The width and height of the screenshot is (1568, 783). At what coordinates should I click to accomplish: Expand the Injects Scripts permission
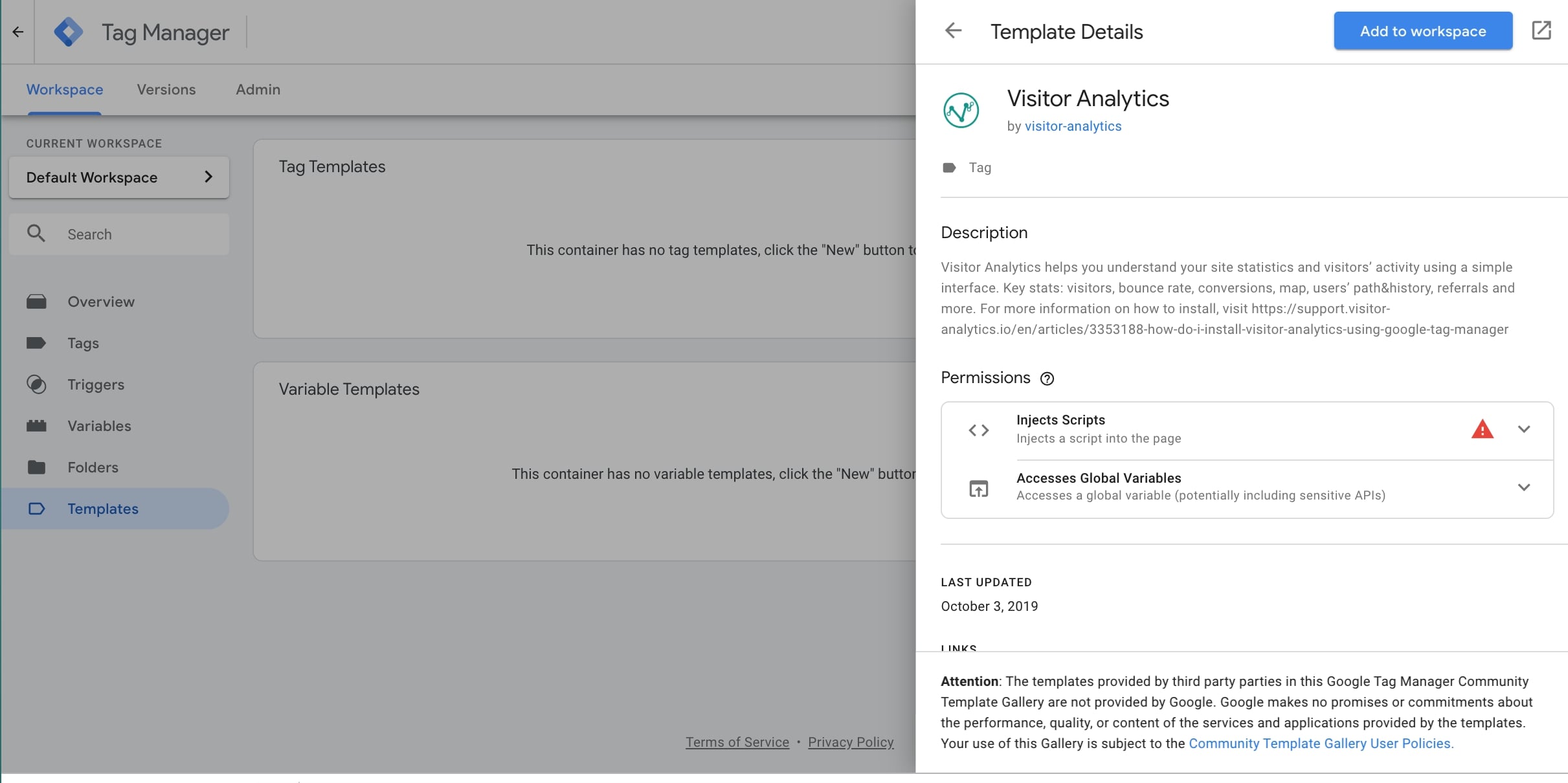tap(1524, 430)
